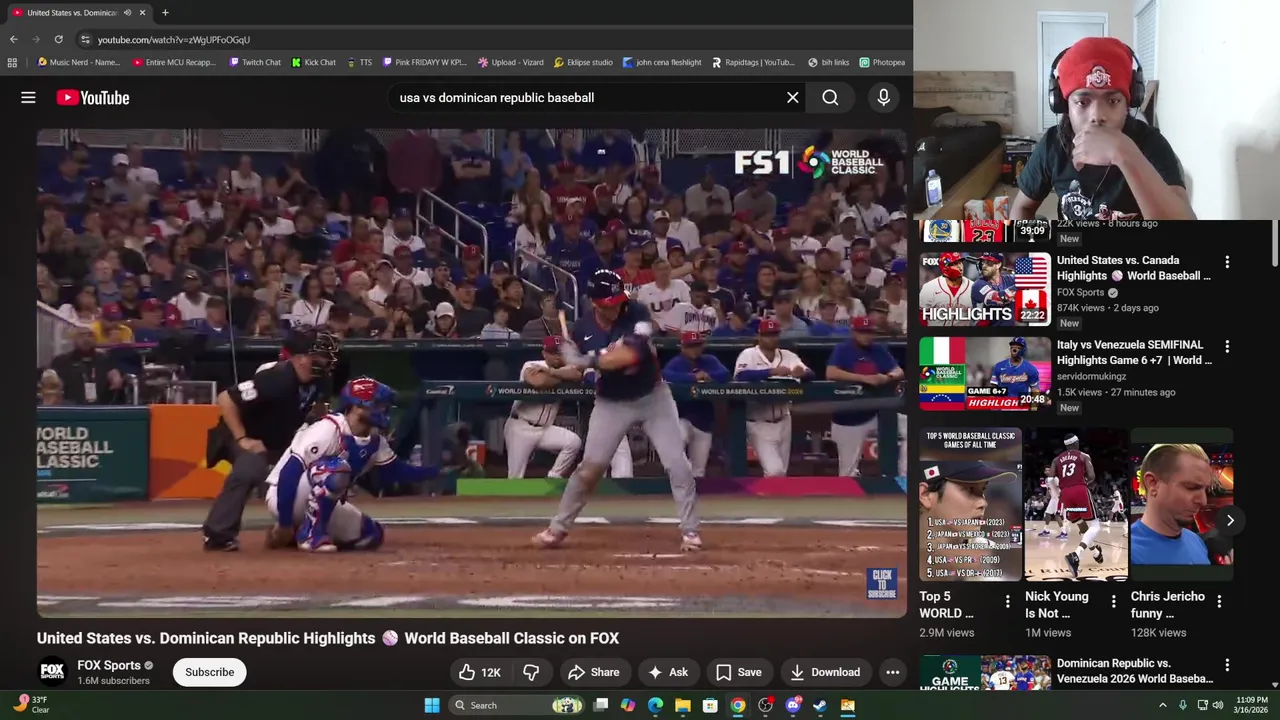Open Steam from the taskbar
Viewport: 1280px width, 720px height.
click(x=820, y=705)
